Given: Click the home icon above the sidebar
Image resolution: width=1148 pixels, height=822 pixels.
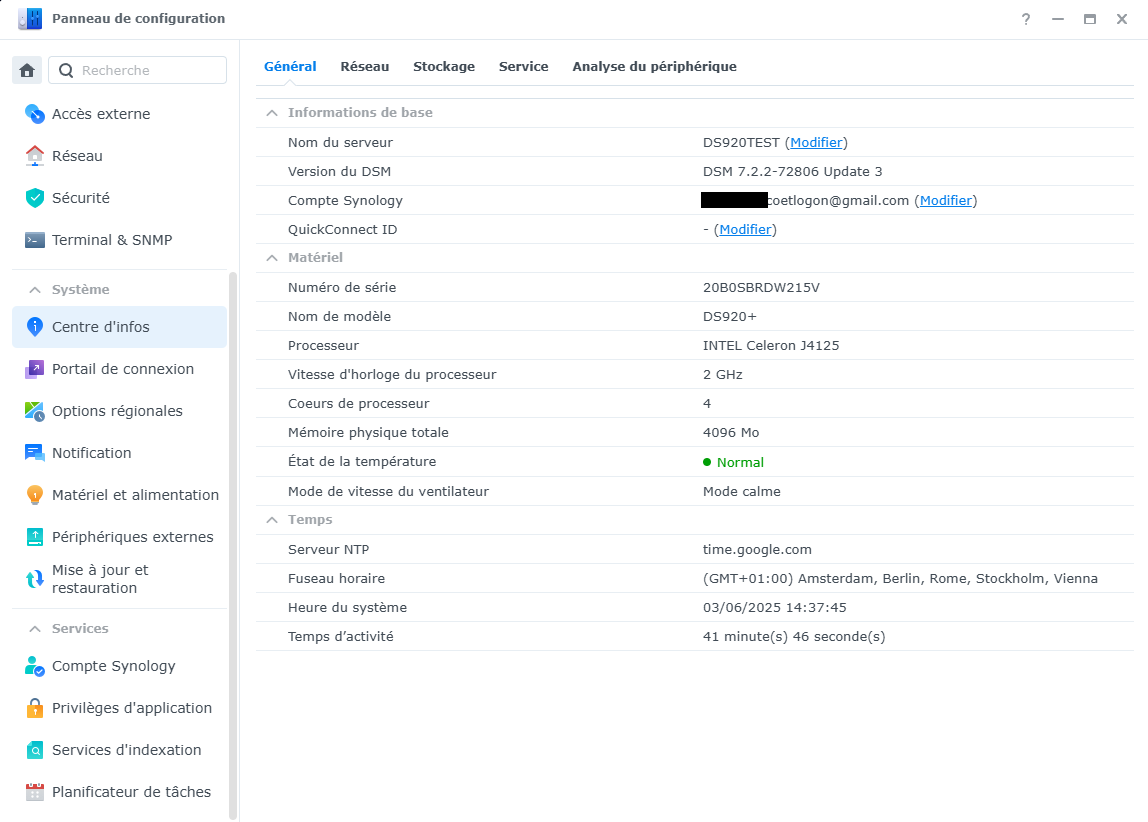Looking at the screenshot, I should pyautogui.click(x=26, y=70).
